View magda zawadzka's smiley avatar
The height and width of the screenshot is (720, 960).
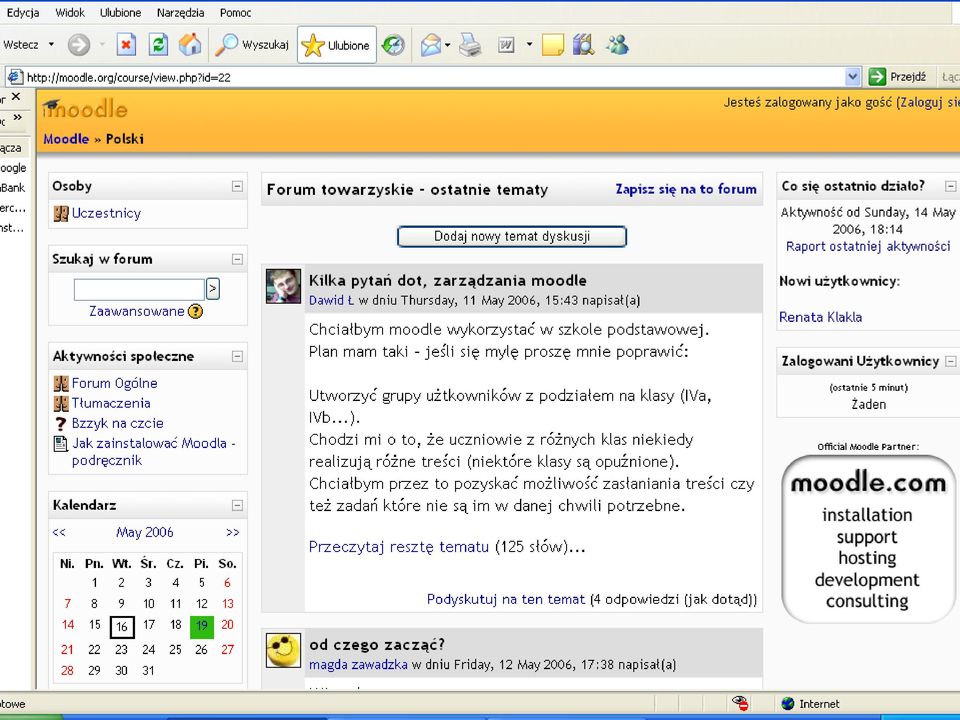click(283, 650)
